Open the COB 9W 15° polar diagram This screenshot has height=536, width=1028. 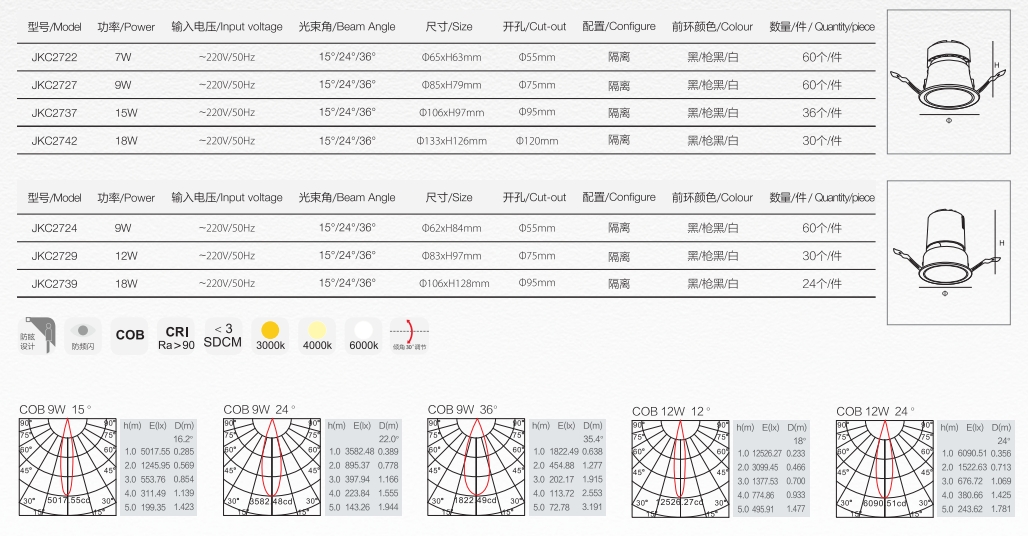(68, 466)
